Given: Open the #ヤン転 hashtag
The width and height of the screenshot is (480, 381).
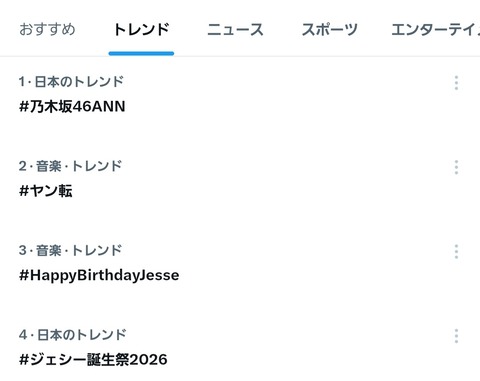Looking at the screenshot, I should pos(46,191).
